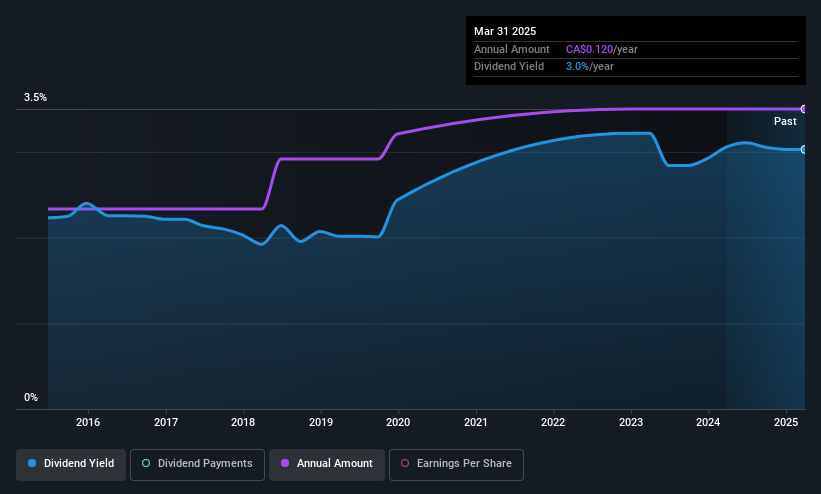The width and height of the screenshot is (821, 494).
Task: Click the 2020 year on the time axis
Action: pos(398,423)
